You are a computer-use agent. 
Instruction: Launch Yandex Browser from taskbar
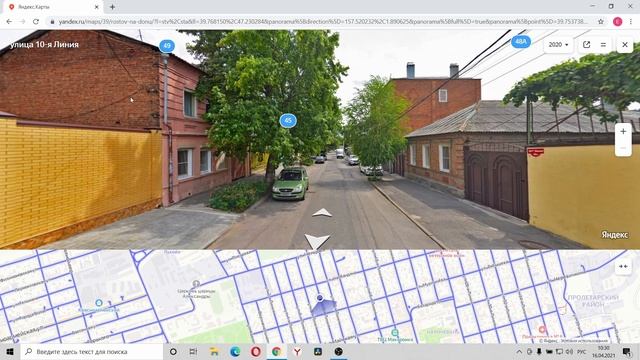click(x=297, y=351)
